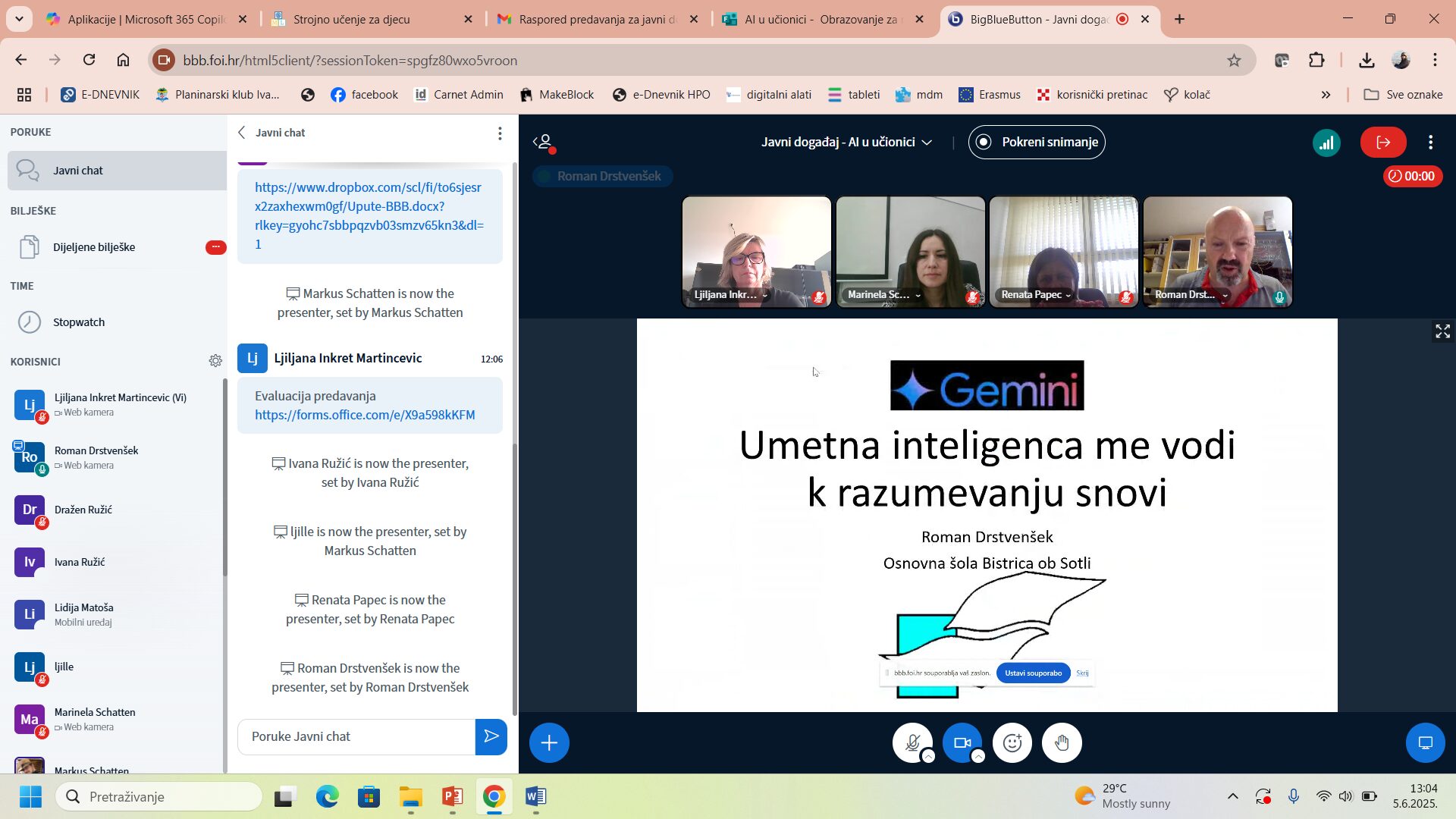Open the browser extensions puzzle icon
The width and height of the screenshot is (1456, 819).
tap(1316, 61)
